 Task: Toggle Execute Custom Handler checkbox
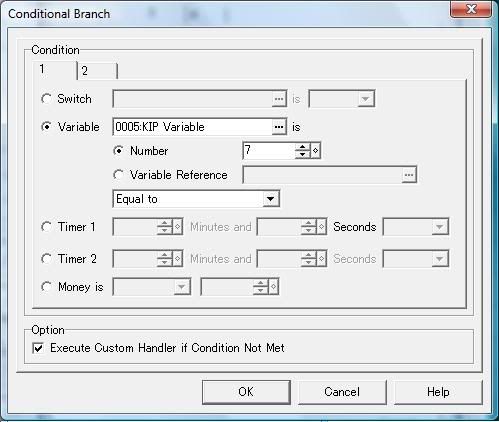tap(38, 348)
